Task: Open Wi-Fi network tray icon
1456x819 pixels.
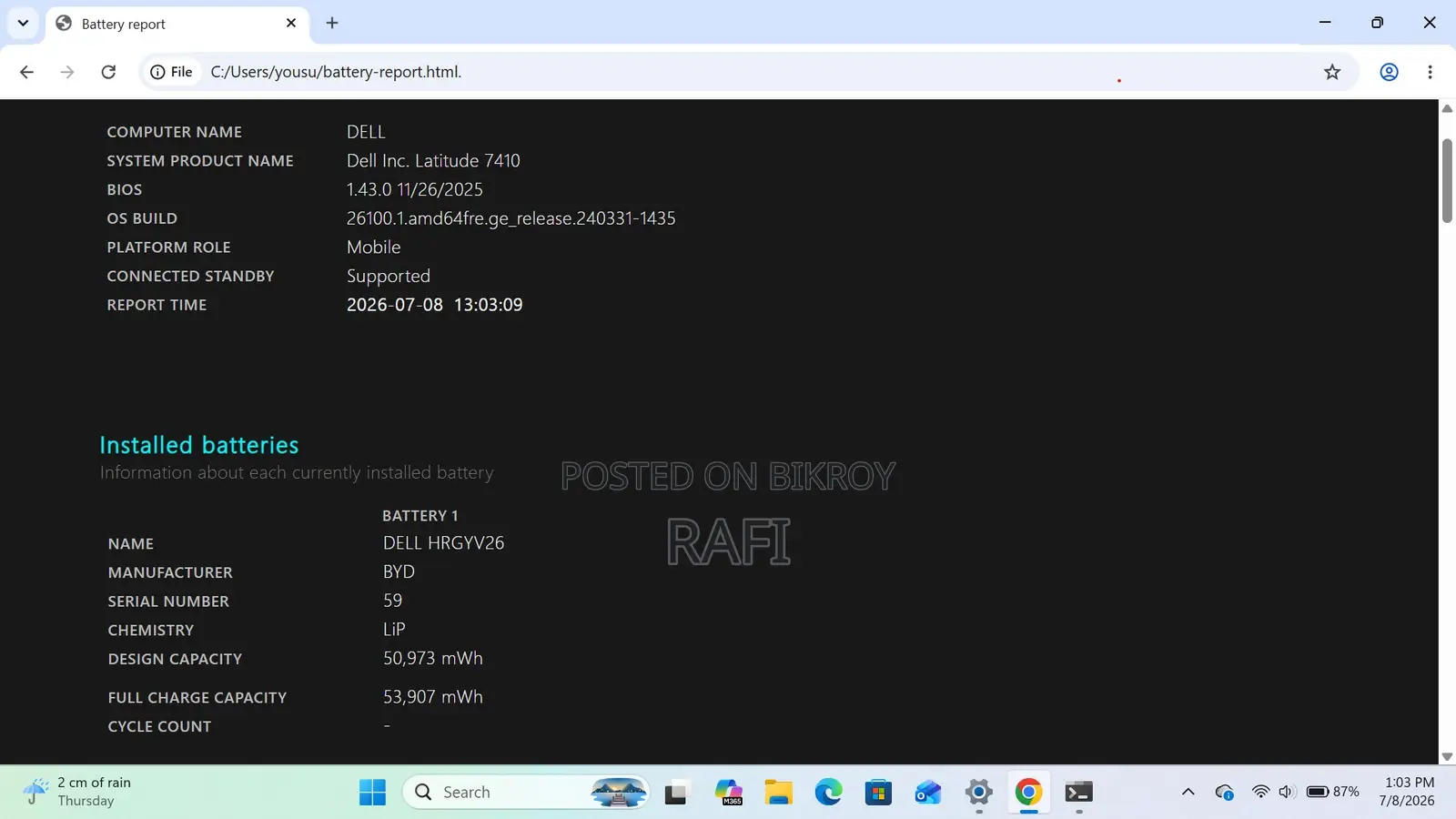Action: click(x=1260, y=793)
